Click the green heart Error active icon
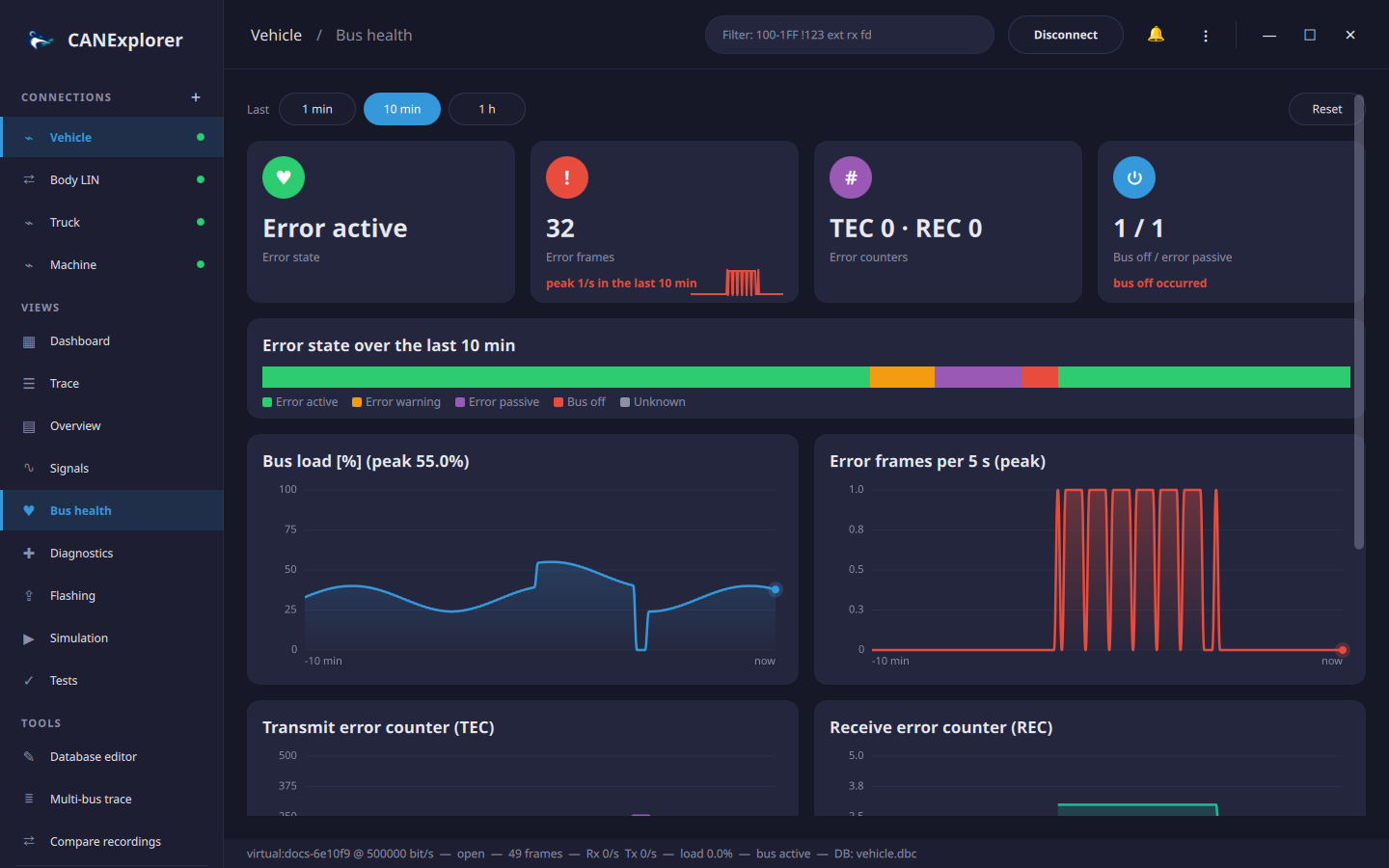The image size is (1389, 868). 284,177
